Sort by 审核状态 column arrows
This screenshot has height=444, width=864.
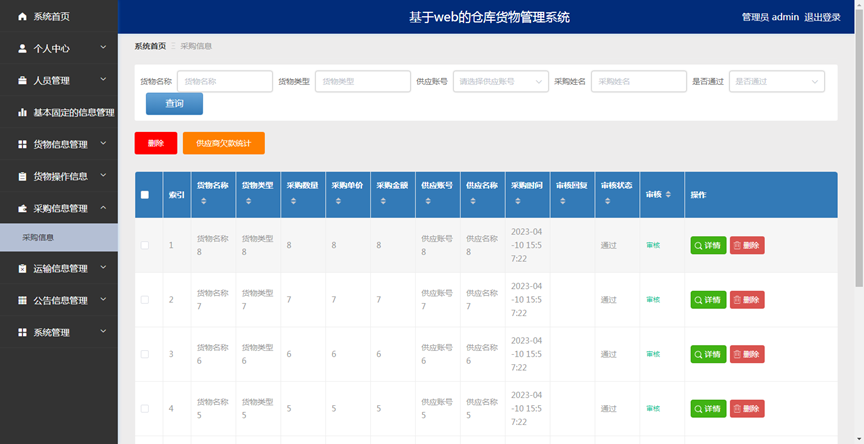[608, 202]
